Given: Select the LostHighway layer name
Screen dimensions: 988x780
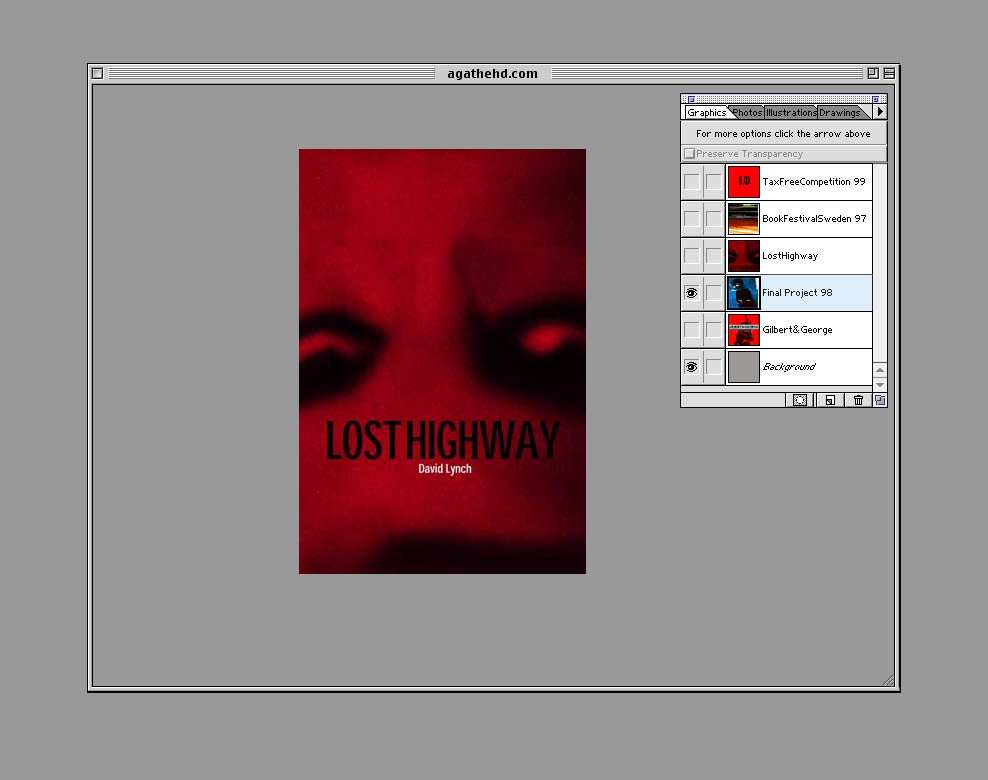Looking at the screenshot, I should [x=790, y=256].
